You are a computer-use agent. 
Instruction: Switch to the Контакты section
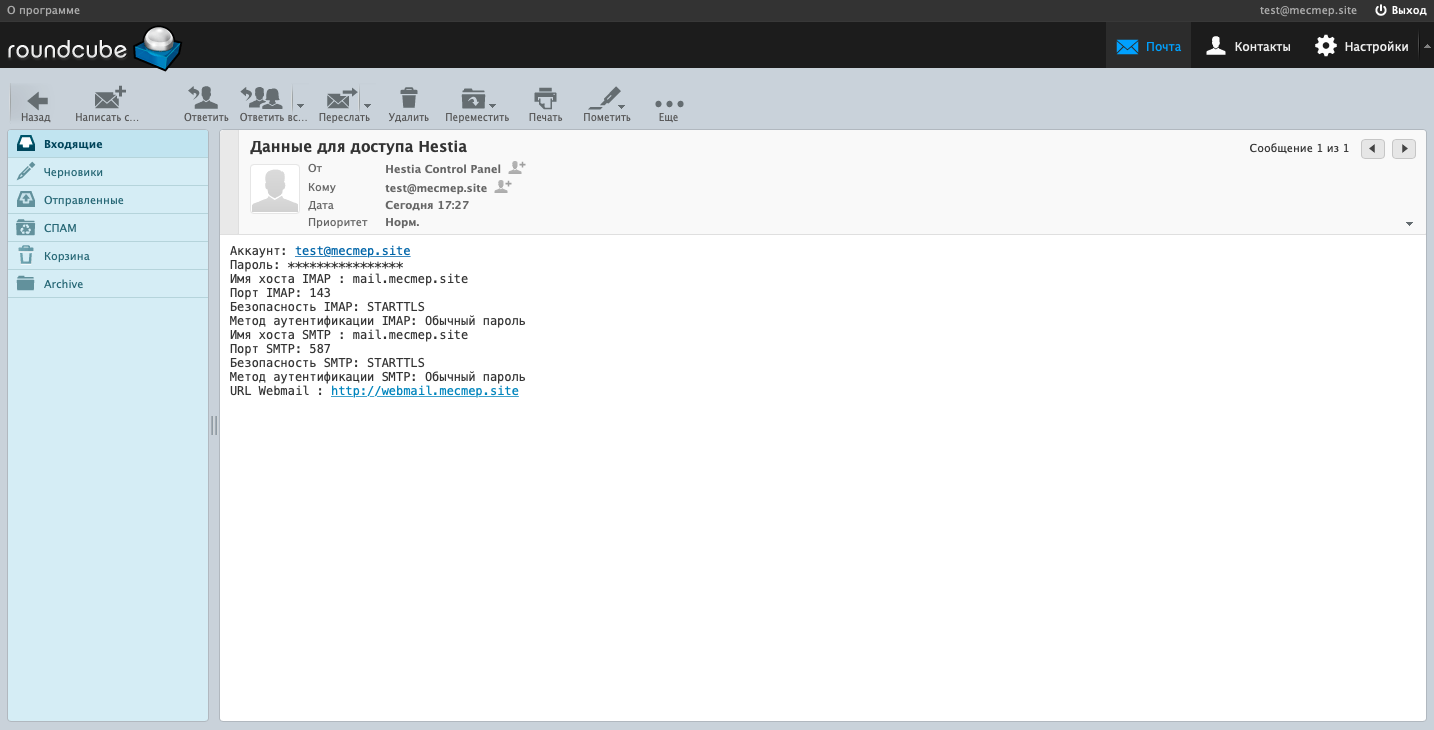tap(1247, 46)
